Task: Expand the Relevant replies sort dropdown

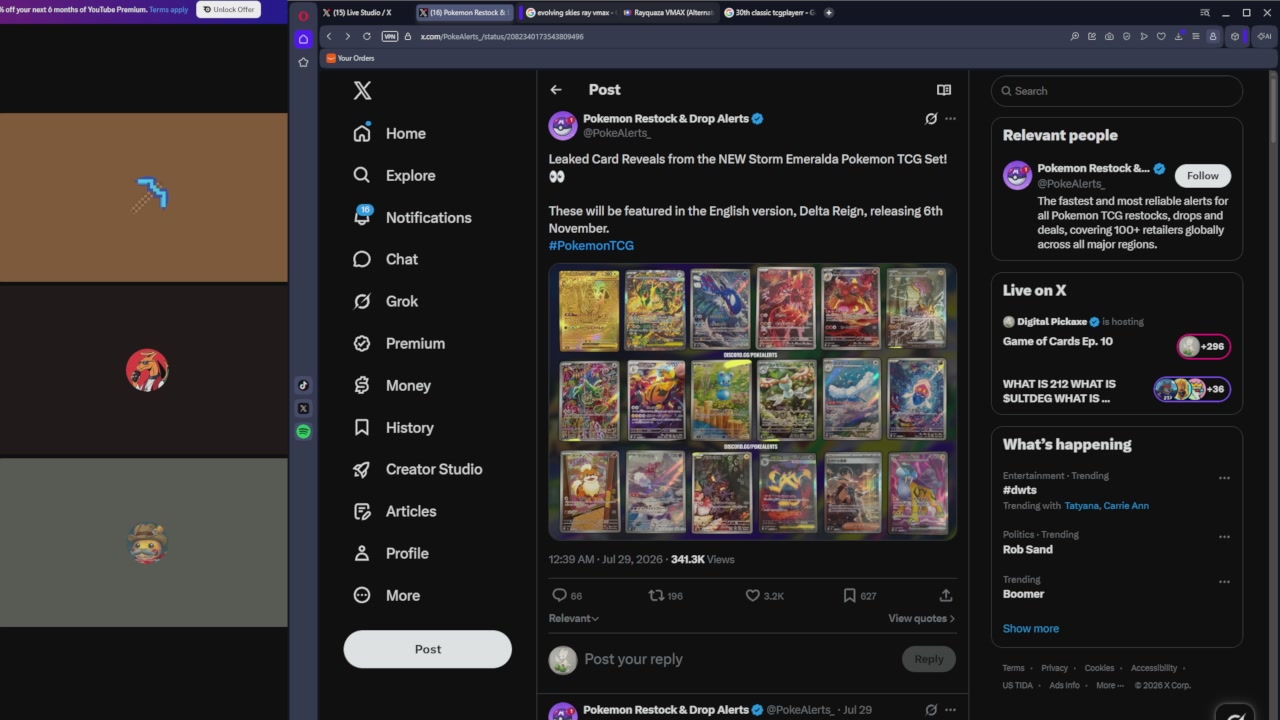Action: (574, 618)
